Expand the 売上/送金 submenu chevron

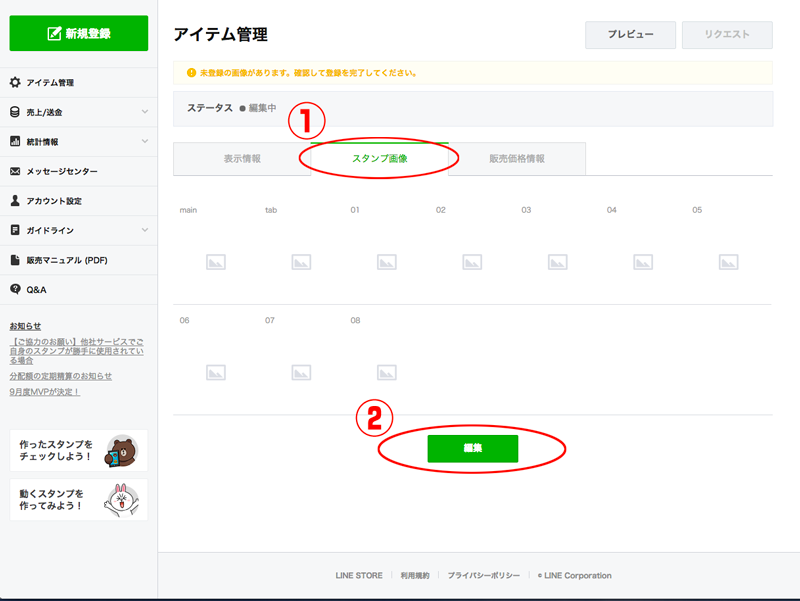pyautogui.click(x=145, y=112)
